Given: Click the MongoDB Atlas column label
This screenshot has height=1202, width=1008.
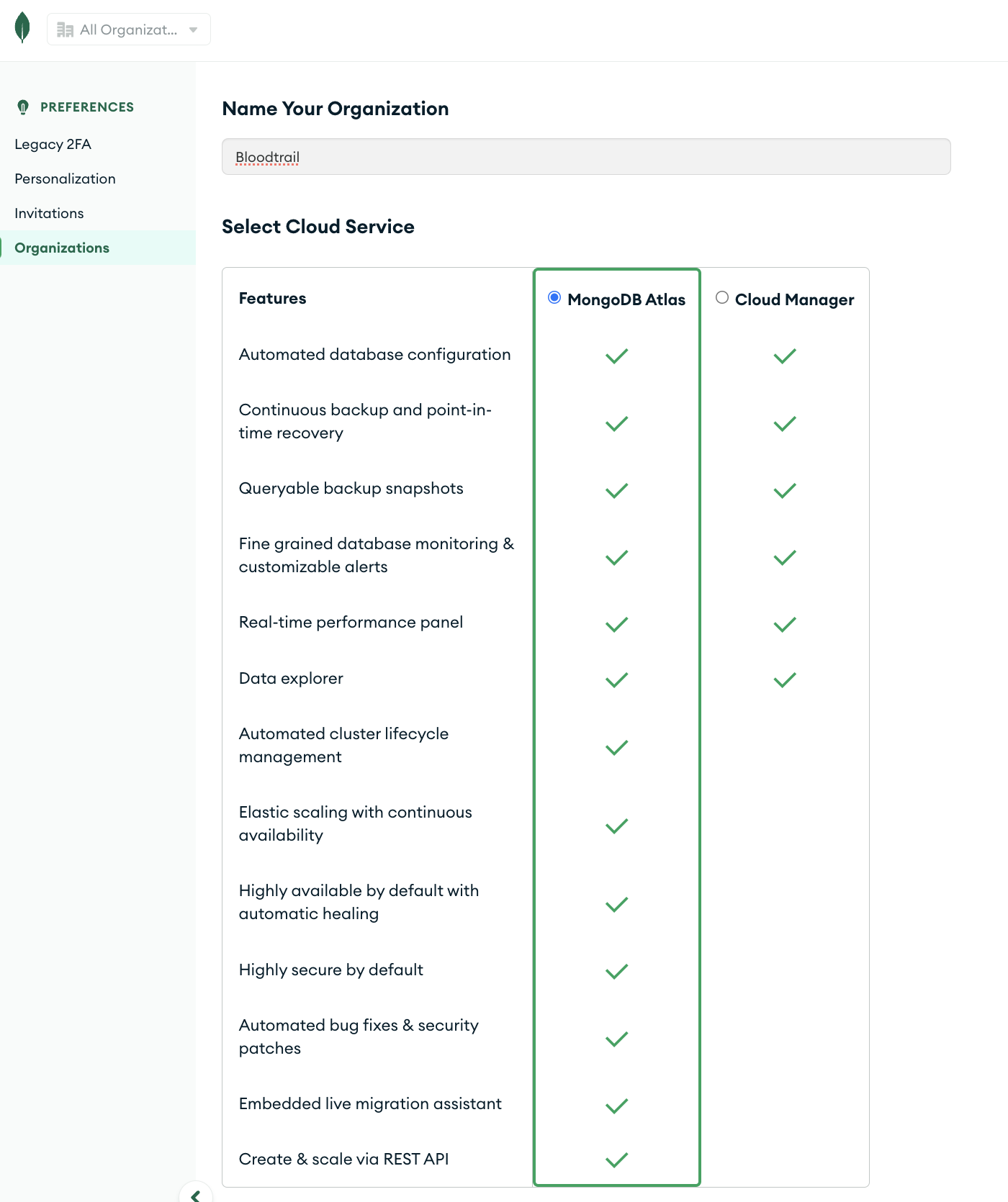Looking at the screenshot, I should tap(626, 299).
